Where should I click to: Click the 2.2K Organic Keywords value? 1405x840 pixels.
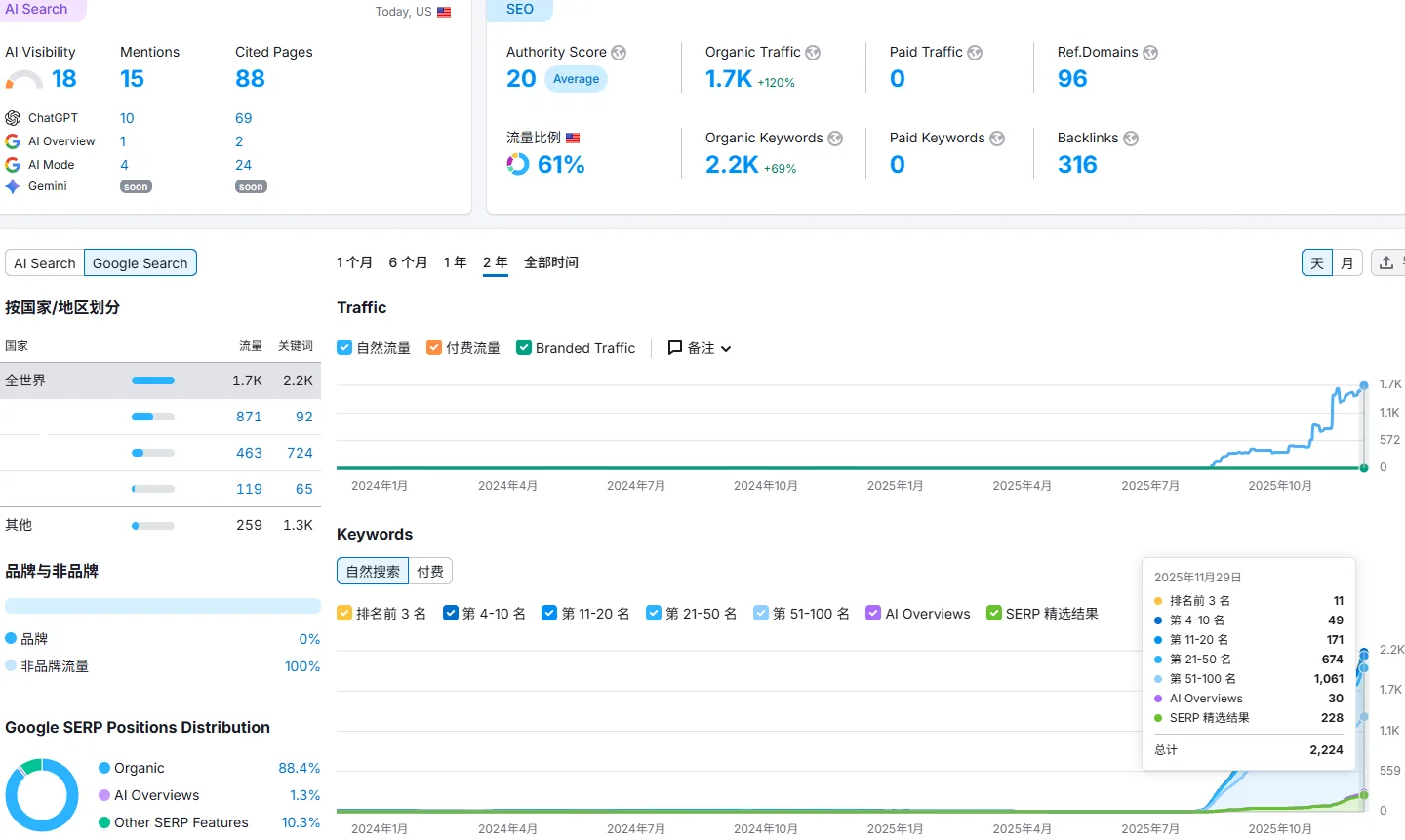732,165
